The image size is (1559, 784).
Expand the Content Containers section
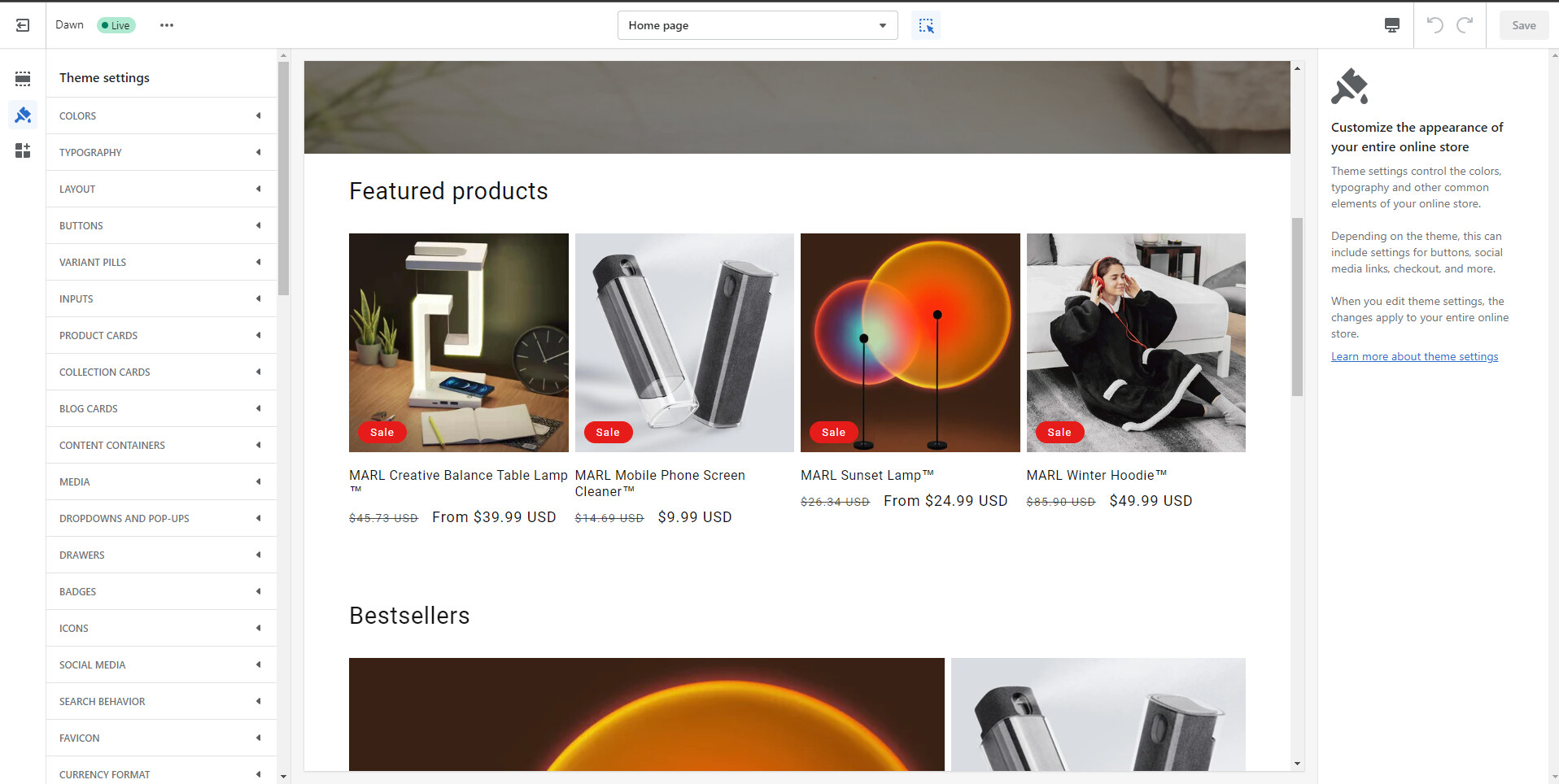(161, 445)
